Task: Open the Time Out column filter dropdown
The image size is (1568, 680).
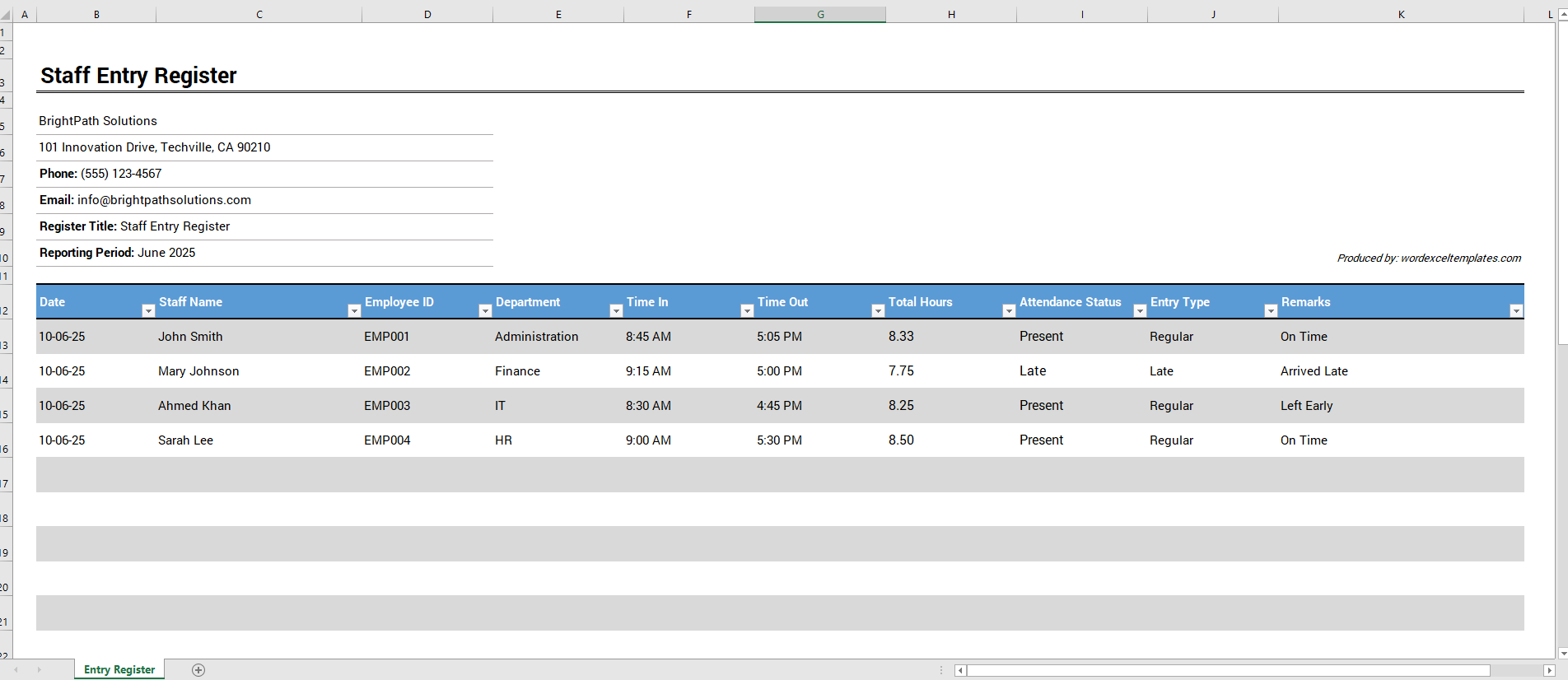Action: (x=878, y=310)
